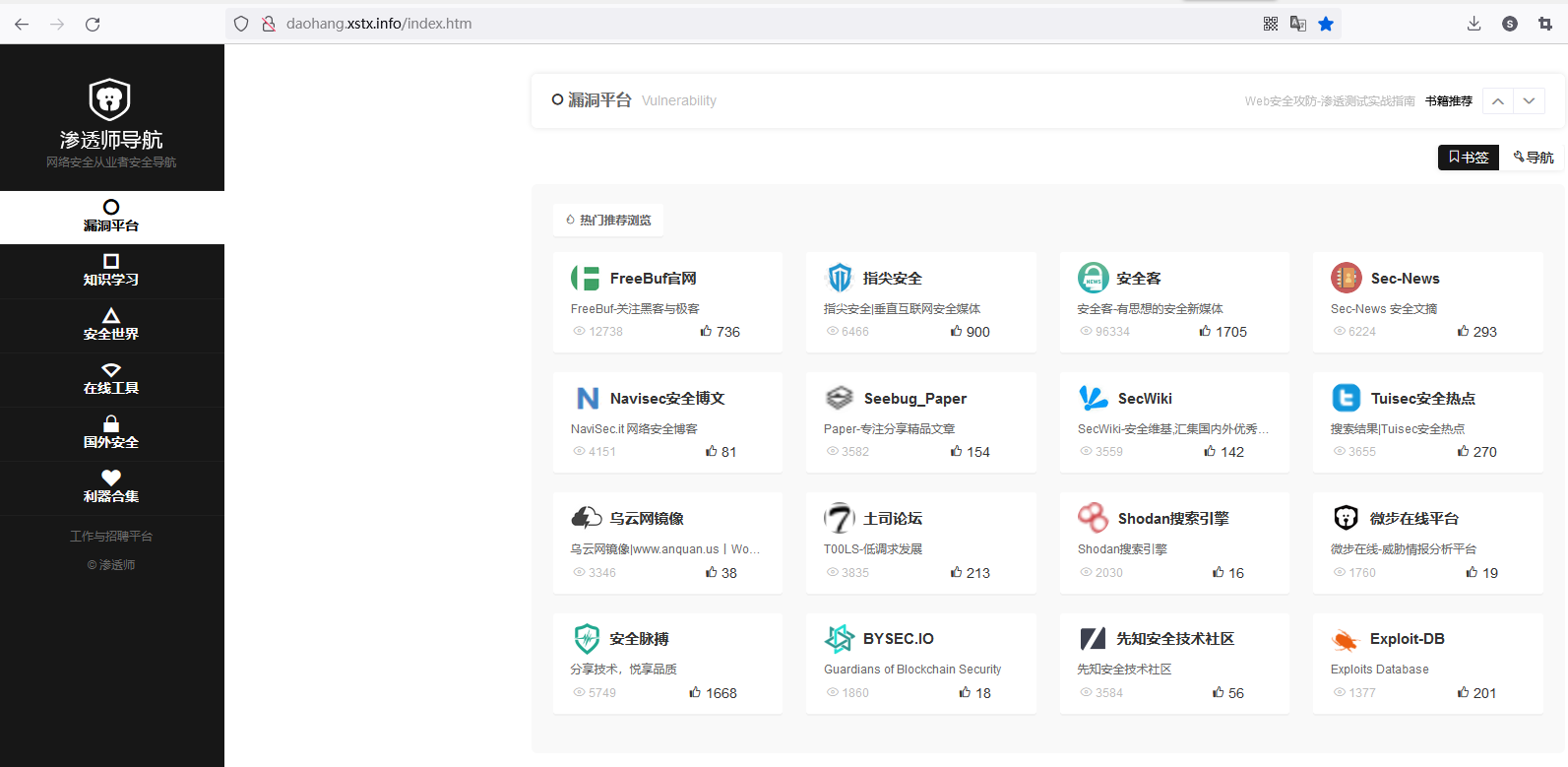
Task: Open the 书籍推荐 link
Action: (1448, 101)
